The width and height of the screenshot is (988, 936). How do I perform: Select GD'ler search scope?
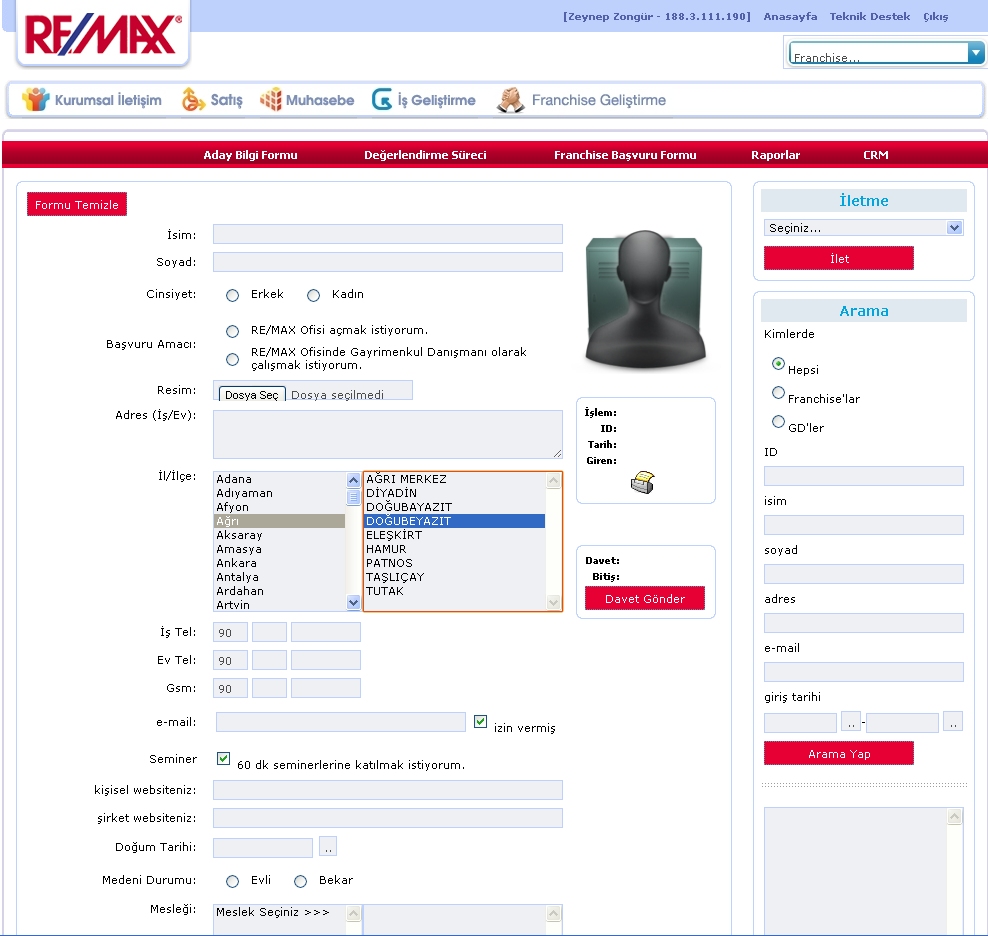[778, 421]
